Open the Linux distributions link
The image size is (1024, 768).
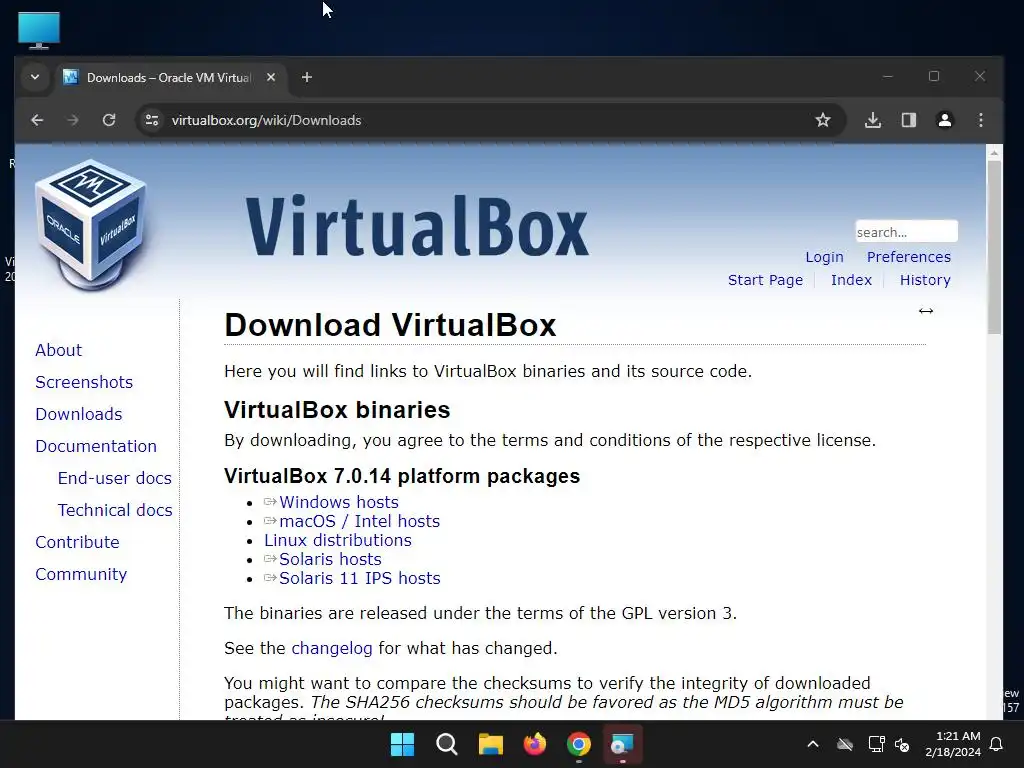[338, 540]
